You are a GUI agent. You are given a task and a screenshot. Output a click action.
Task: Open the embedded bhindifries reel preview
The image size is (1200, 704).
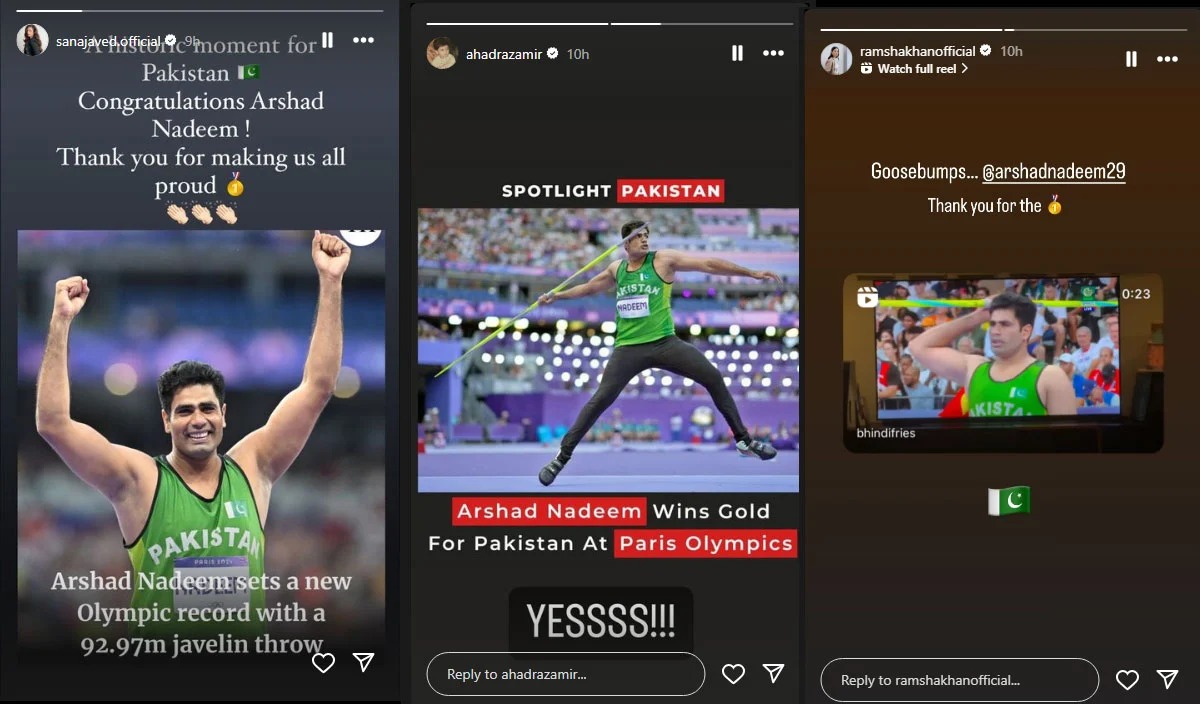[1003, 363]
